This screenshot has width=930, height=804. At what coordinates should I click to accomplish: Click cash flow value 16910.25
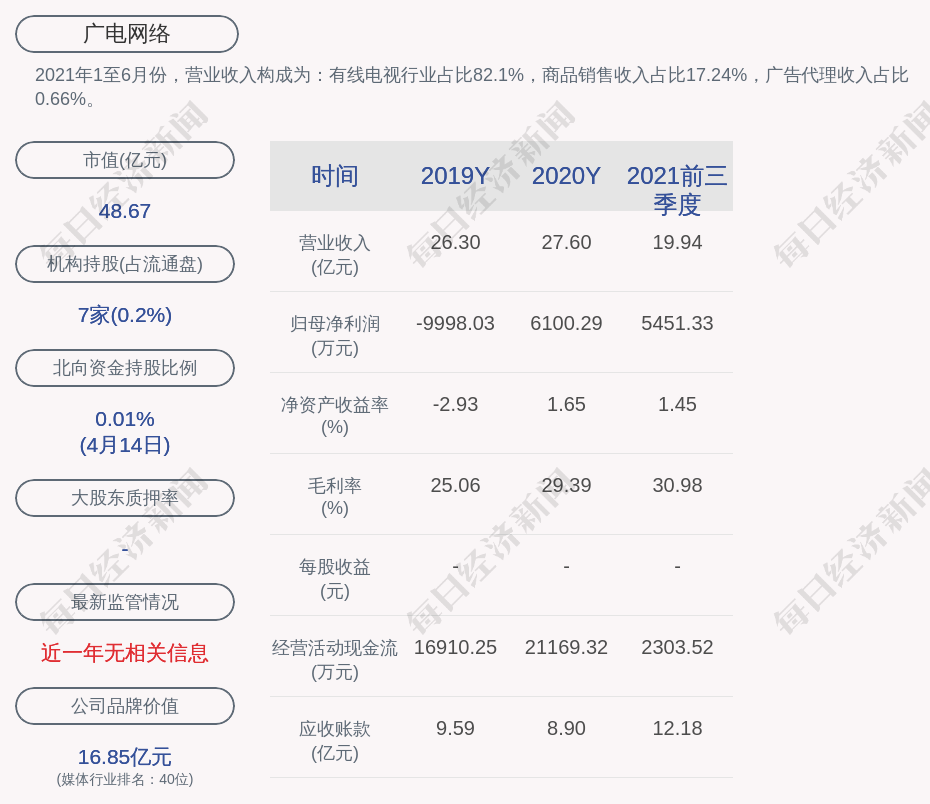point(455,647)
